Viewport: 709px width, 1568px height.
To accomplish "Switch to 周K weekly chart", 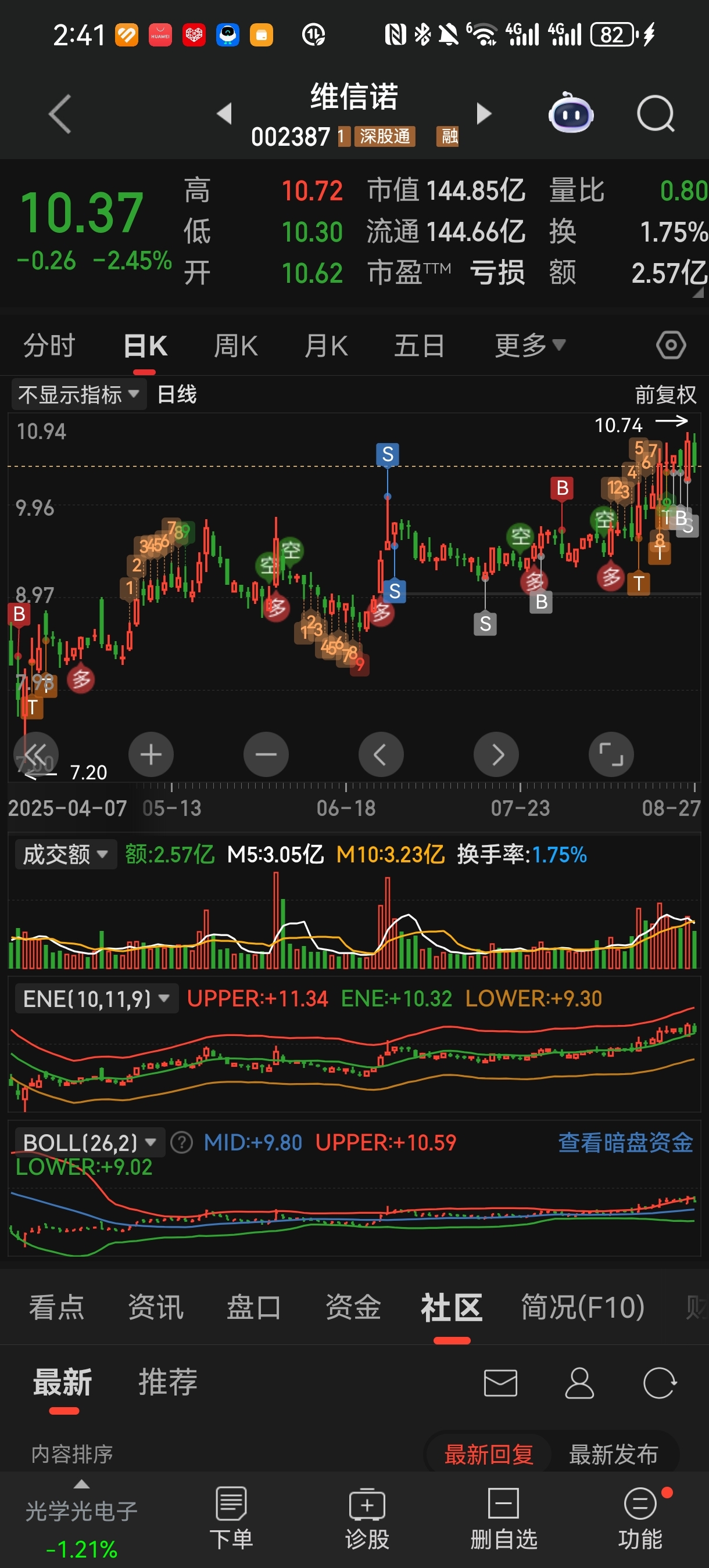I will pos(236,345).
